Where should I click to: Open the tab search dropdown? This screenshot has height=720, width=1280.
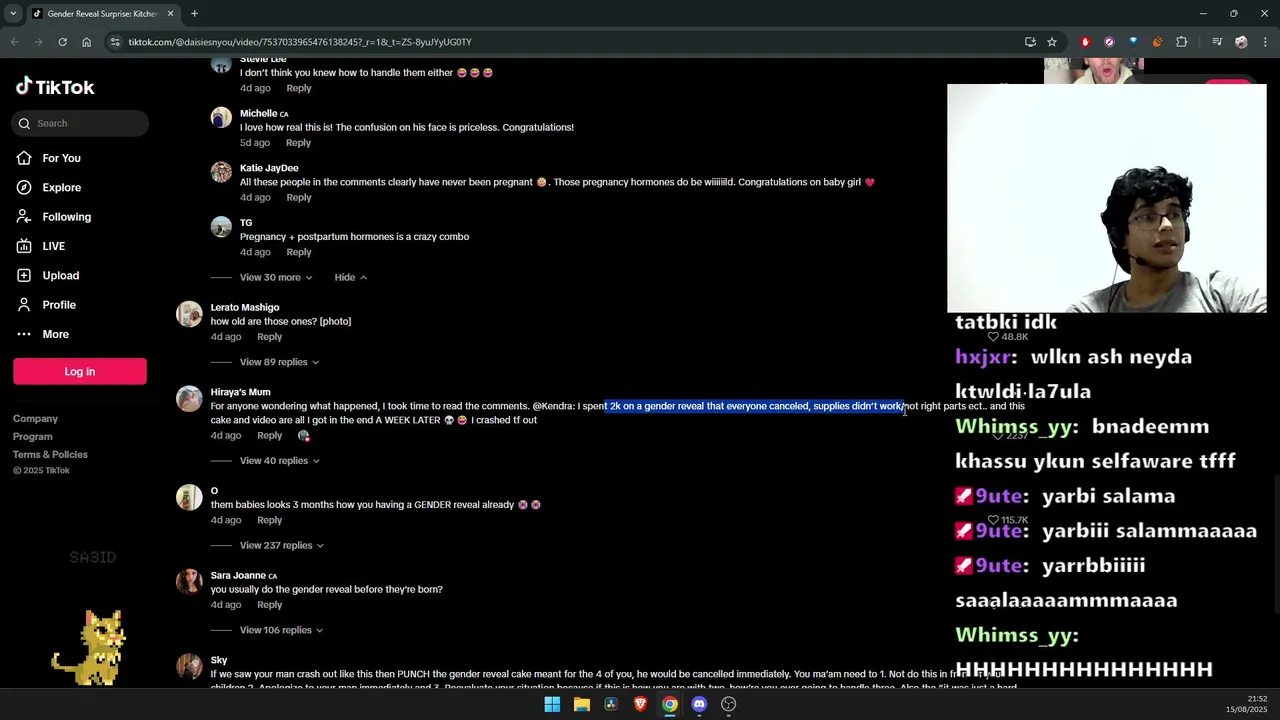[13, 14]
